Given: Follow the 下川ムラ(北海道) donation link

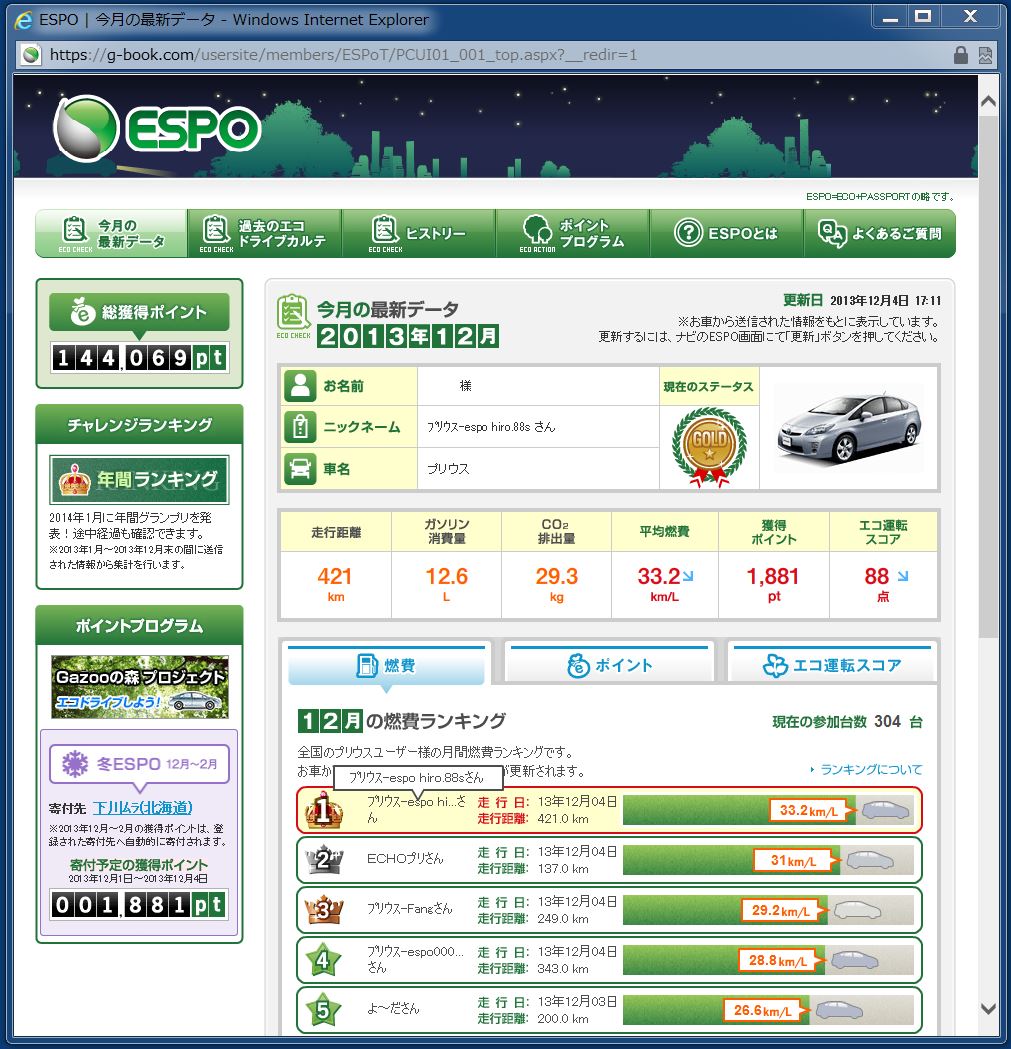Looking at the screenshot, I should tap(143, 807).
